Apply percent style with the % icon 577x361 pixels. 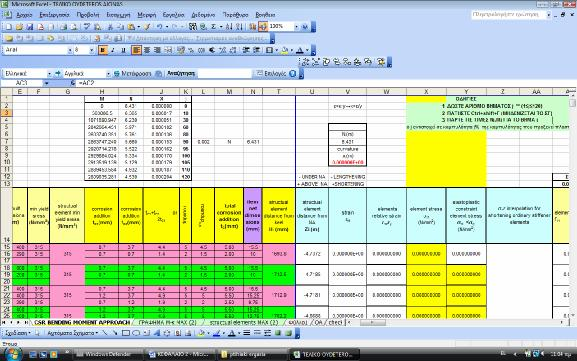coord(191,50)
